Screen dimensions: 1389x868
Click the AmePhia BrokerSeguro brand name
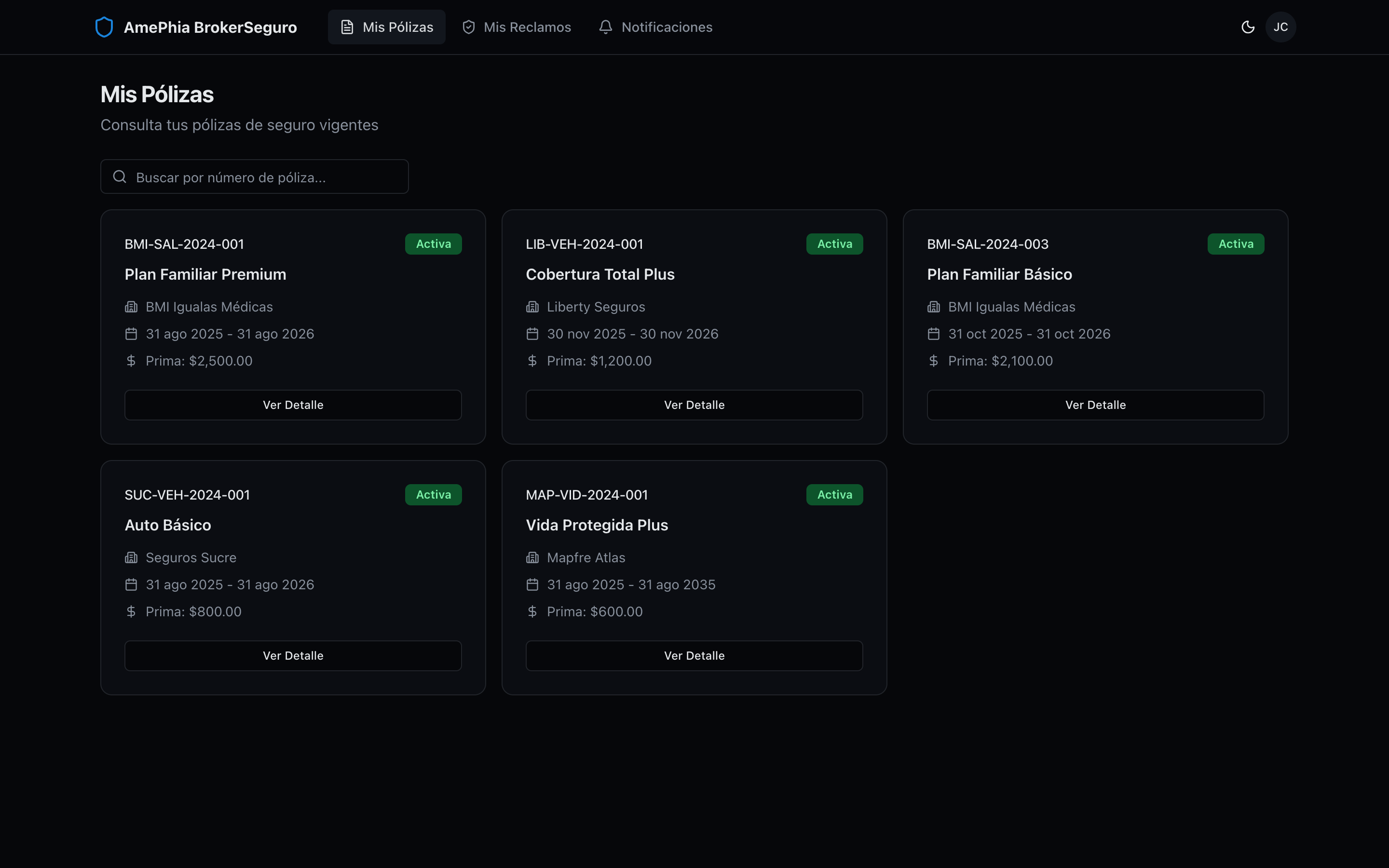tap(210, 27)
